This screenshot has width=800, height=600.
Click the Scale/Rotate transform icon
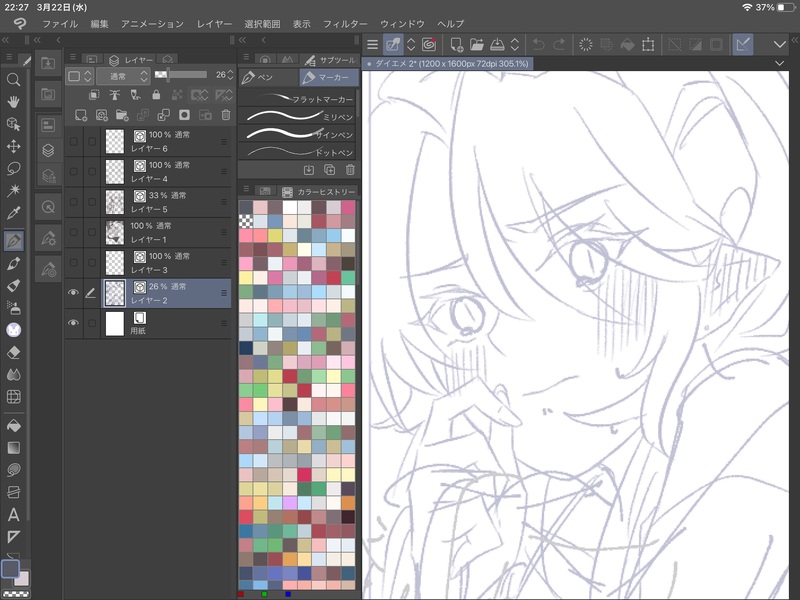click(x=648, y=45)
